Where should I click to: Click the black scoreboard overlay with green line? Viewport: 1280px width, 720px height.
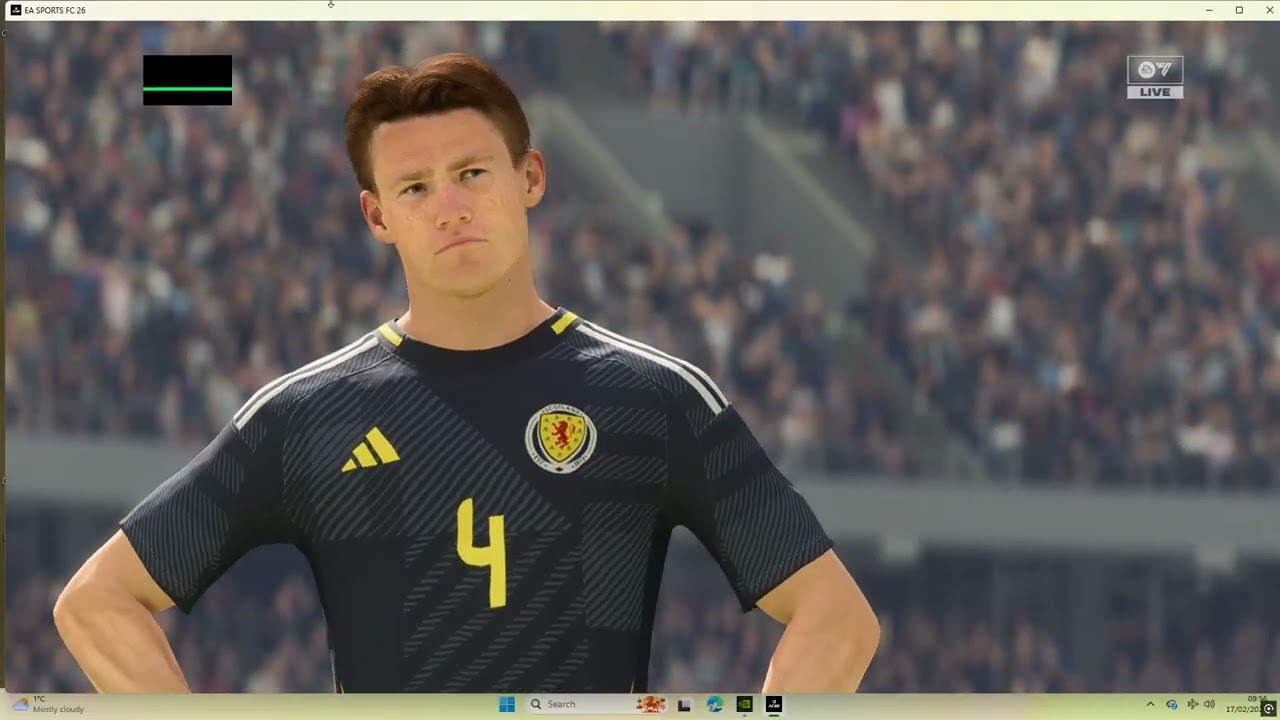(x=187, y=80)
